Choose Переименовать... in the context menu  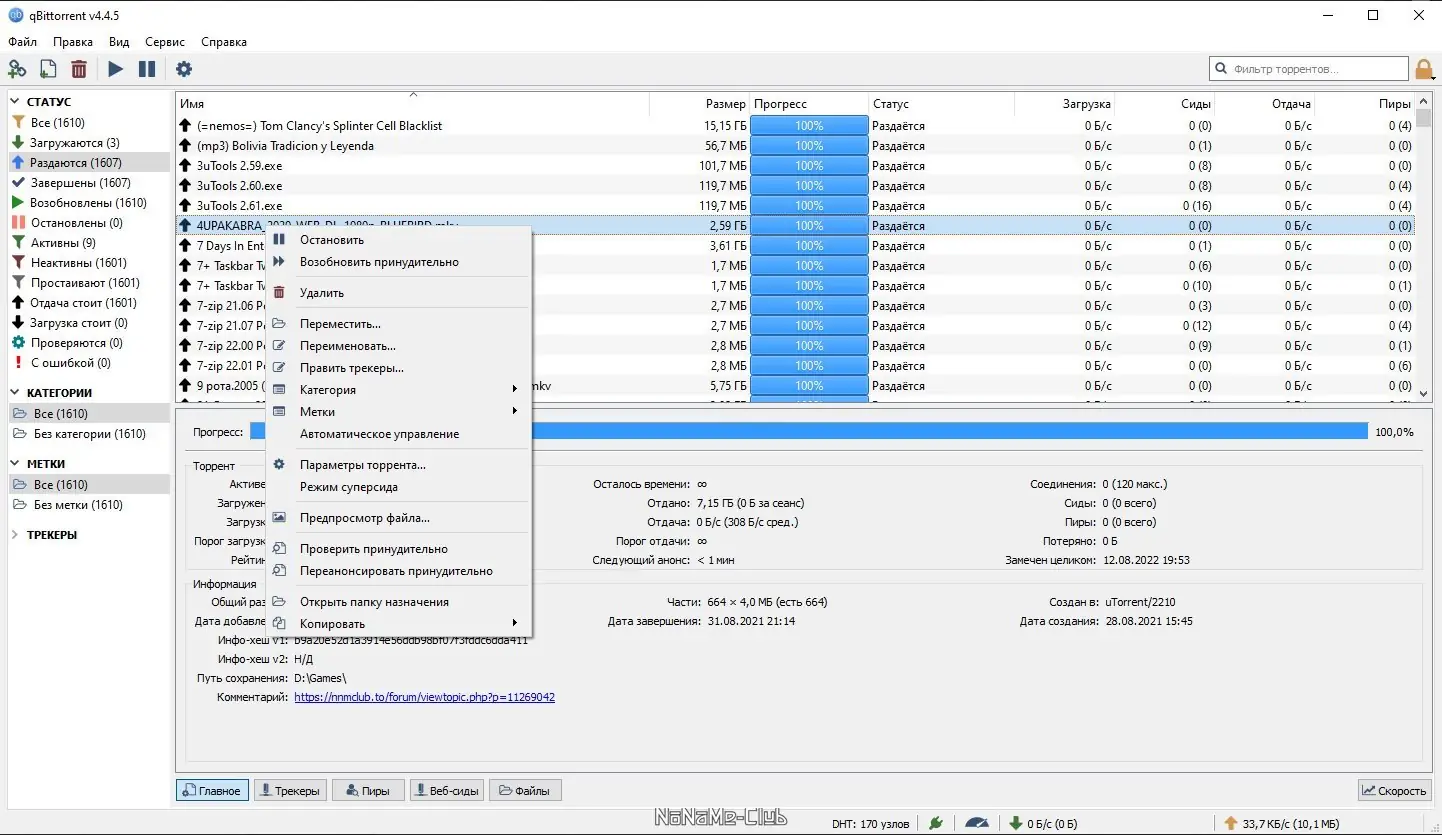[x=398, y=346]
